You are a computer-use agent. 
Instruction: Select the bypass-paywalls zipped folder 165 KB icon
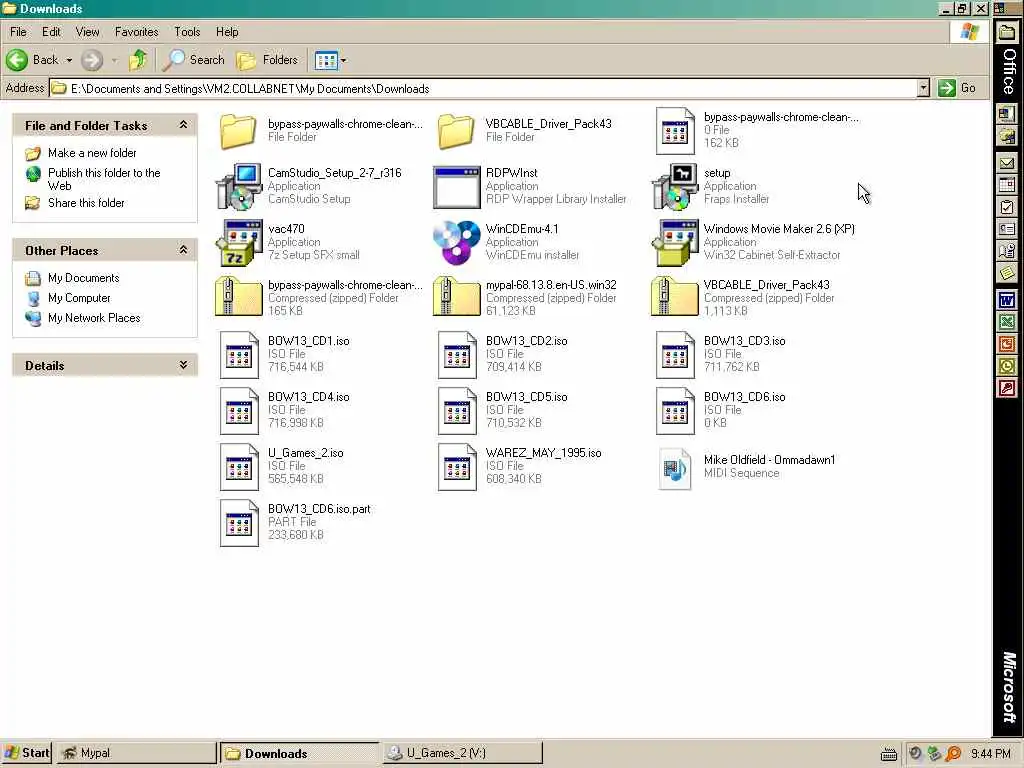[238, 297]
